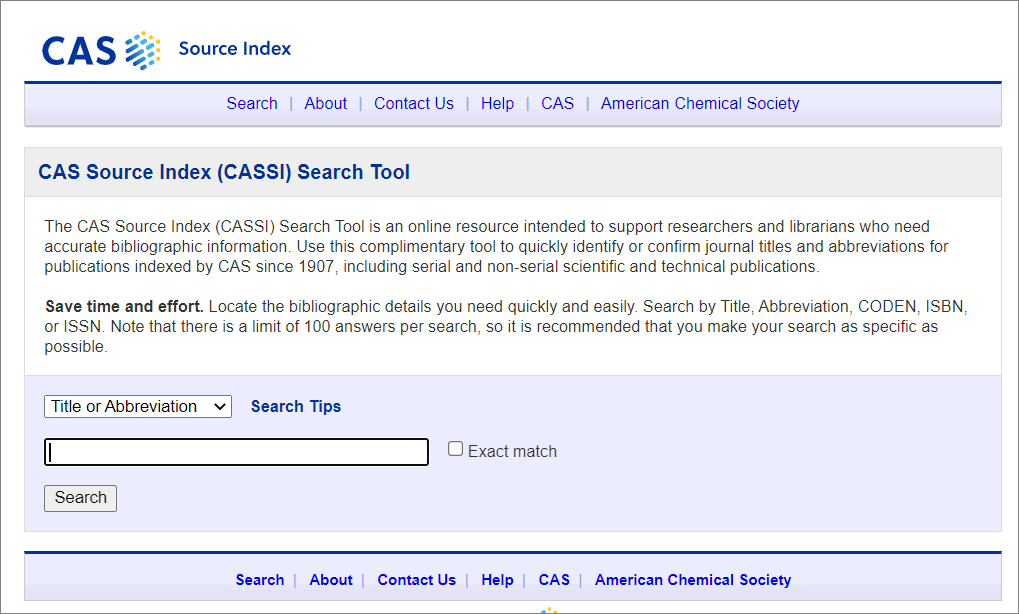Viewport: 1019px width, 614px height.
Task: Open Help link in footer navigation
Action: pyautogui.click(x=497, y=580)
